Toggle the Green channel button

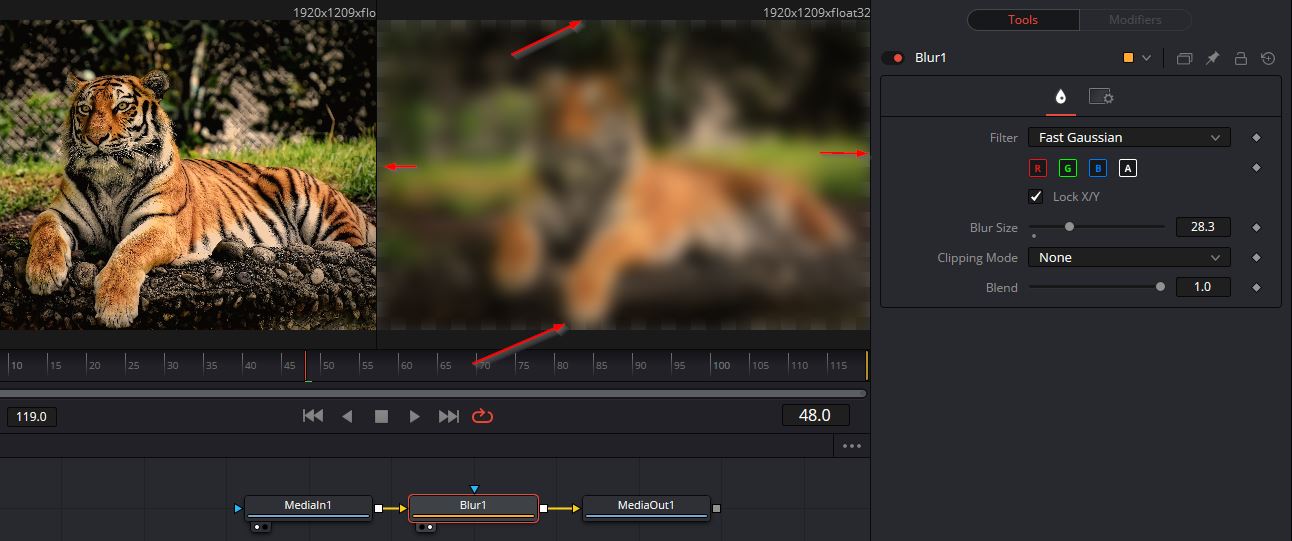coord(1068,168)
